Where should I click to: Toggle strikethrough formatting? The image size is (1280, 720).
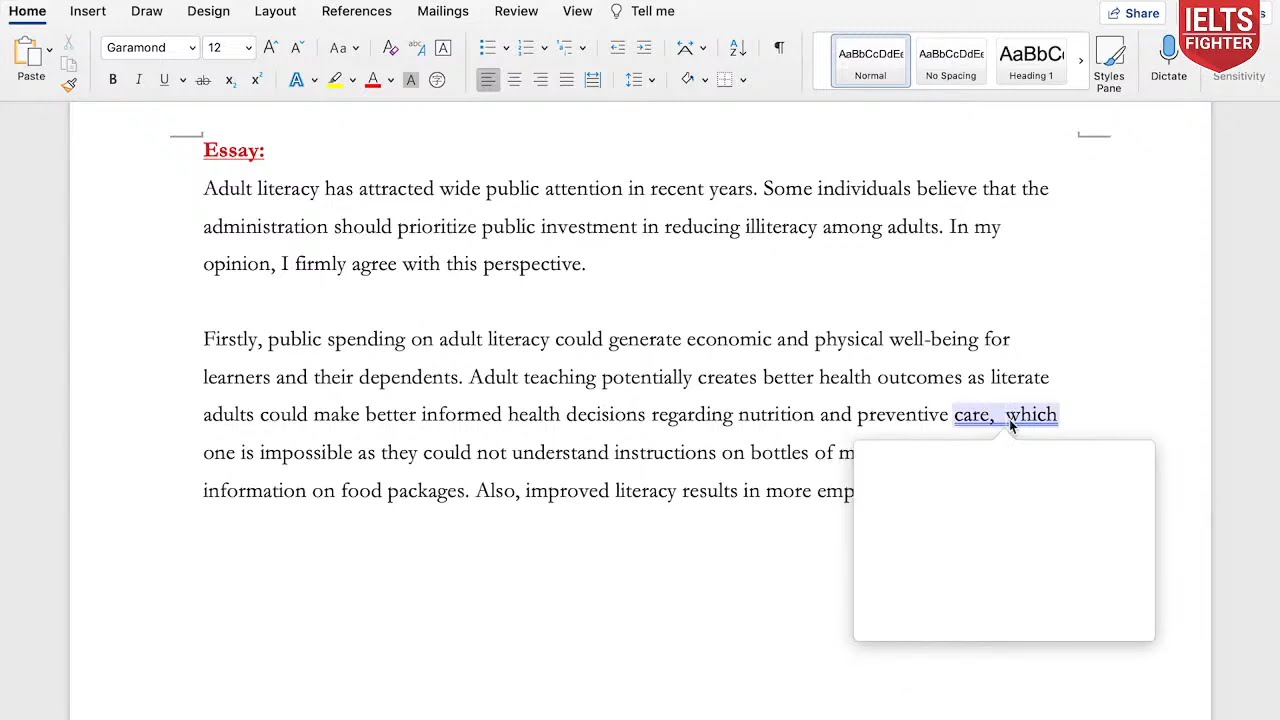[203, 80]
